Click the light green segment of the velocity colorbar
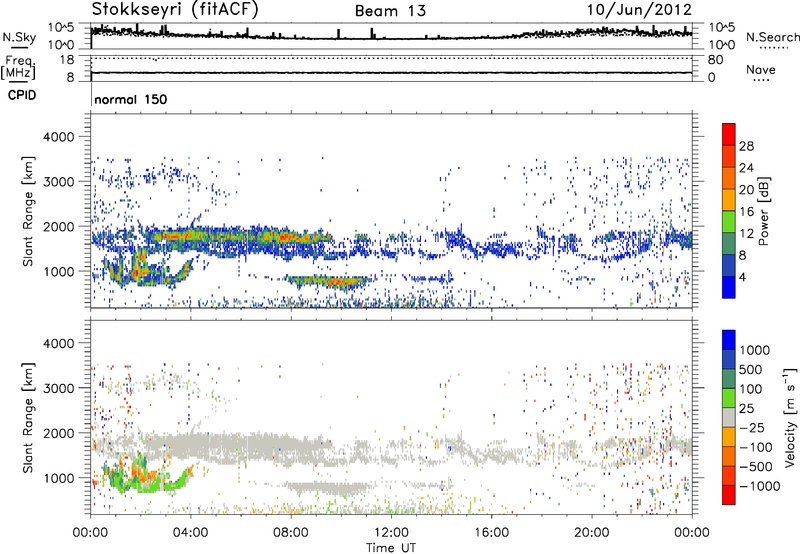 point(729,398)
